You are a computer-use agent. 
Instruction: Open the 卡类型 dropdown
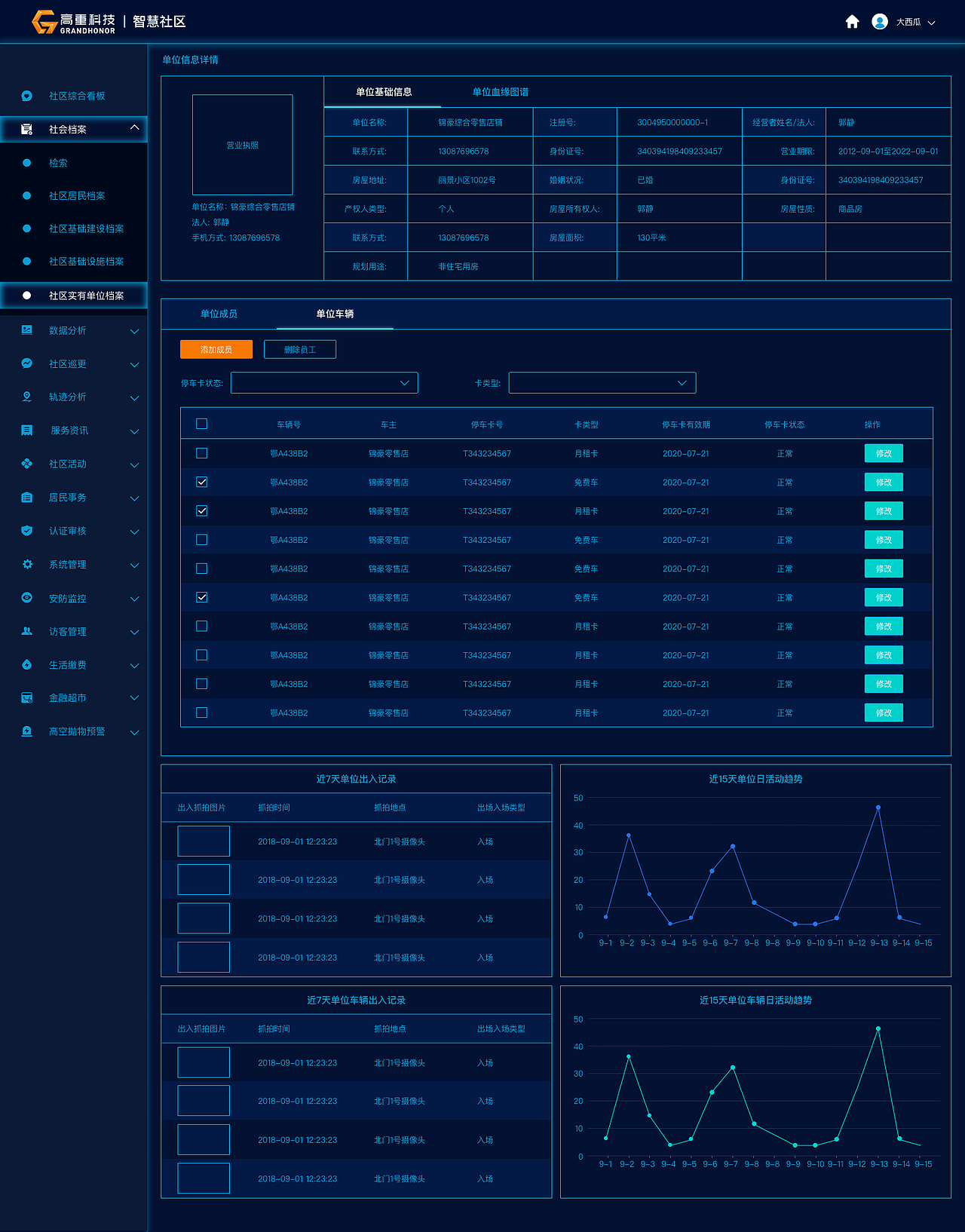click(x=602, y=383)
